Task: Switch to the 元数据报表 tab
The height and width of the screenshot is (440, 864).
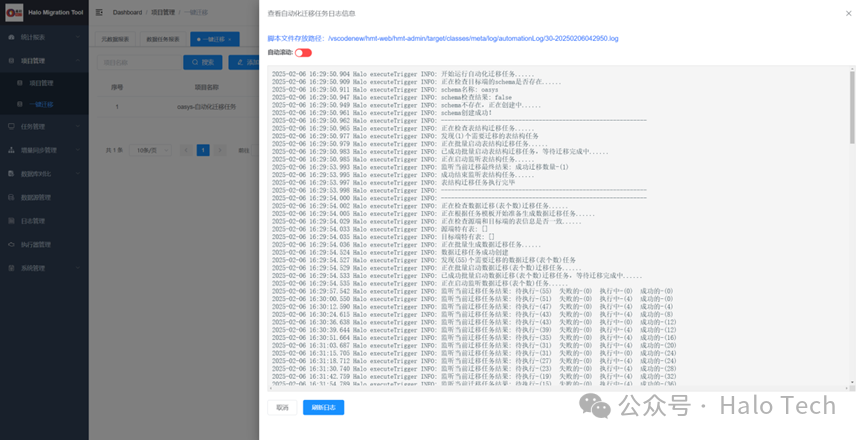Action: click(115, 39)
